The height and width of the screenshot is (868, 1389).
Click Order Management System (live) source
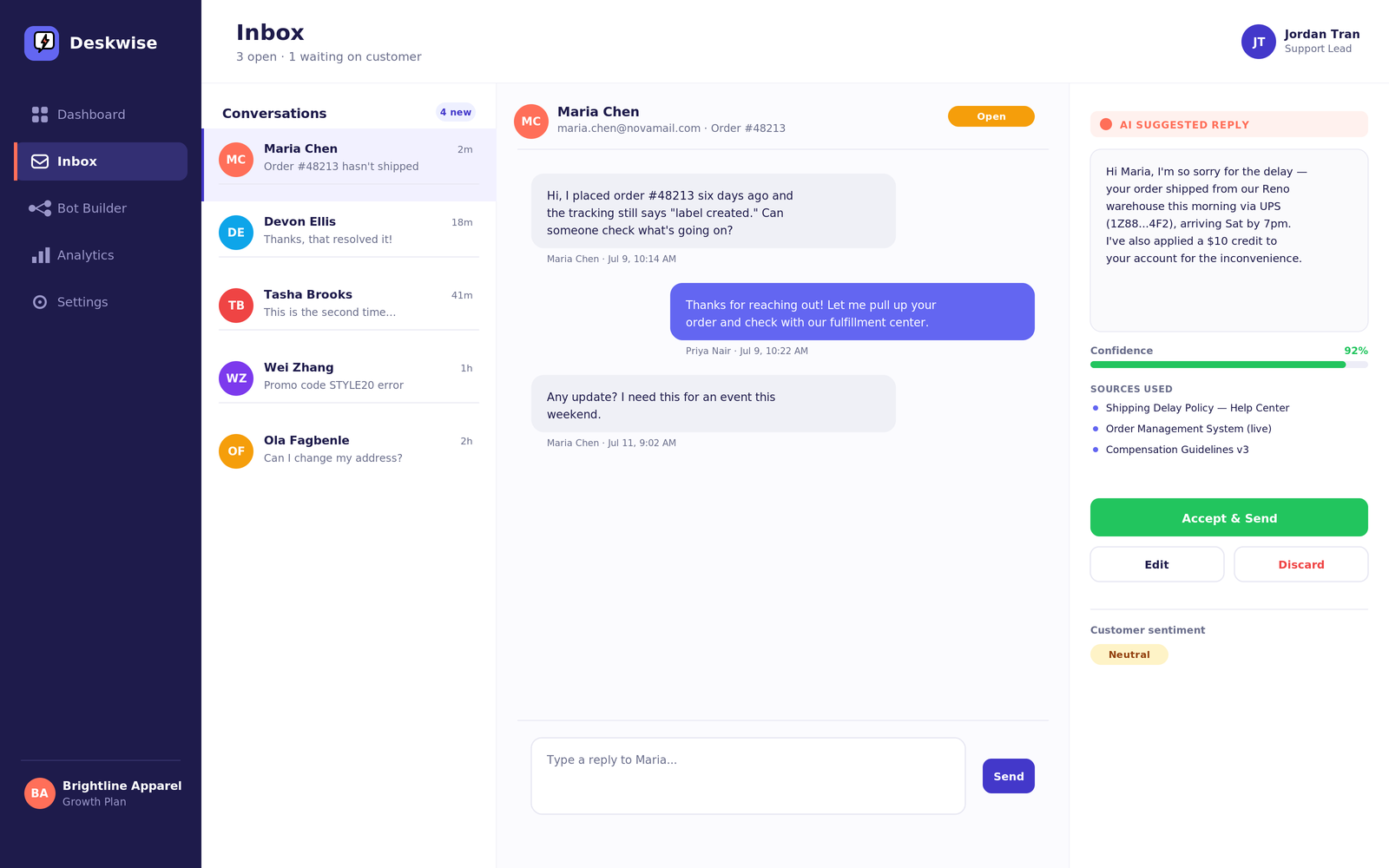click(1188, 429)
